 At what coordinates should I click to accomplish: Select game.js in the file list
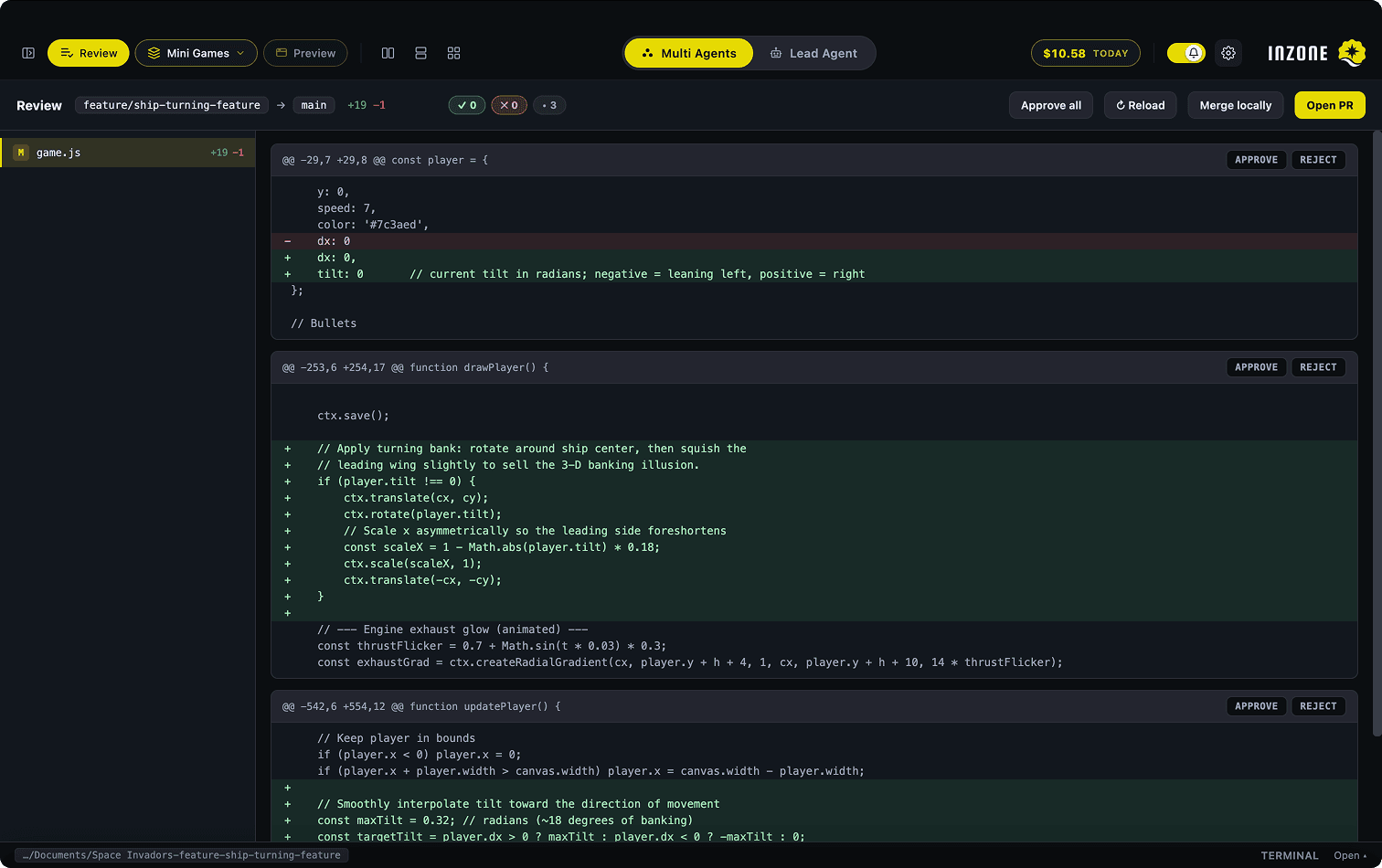click(x=128, y=153)
